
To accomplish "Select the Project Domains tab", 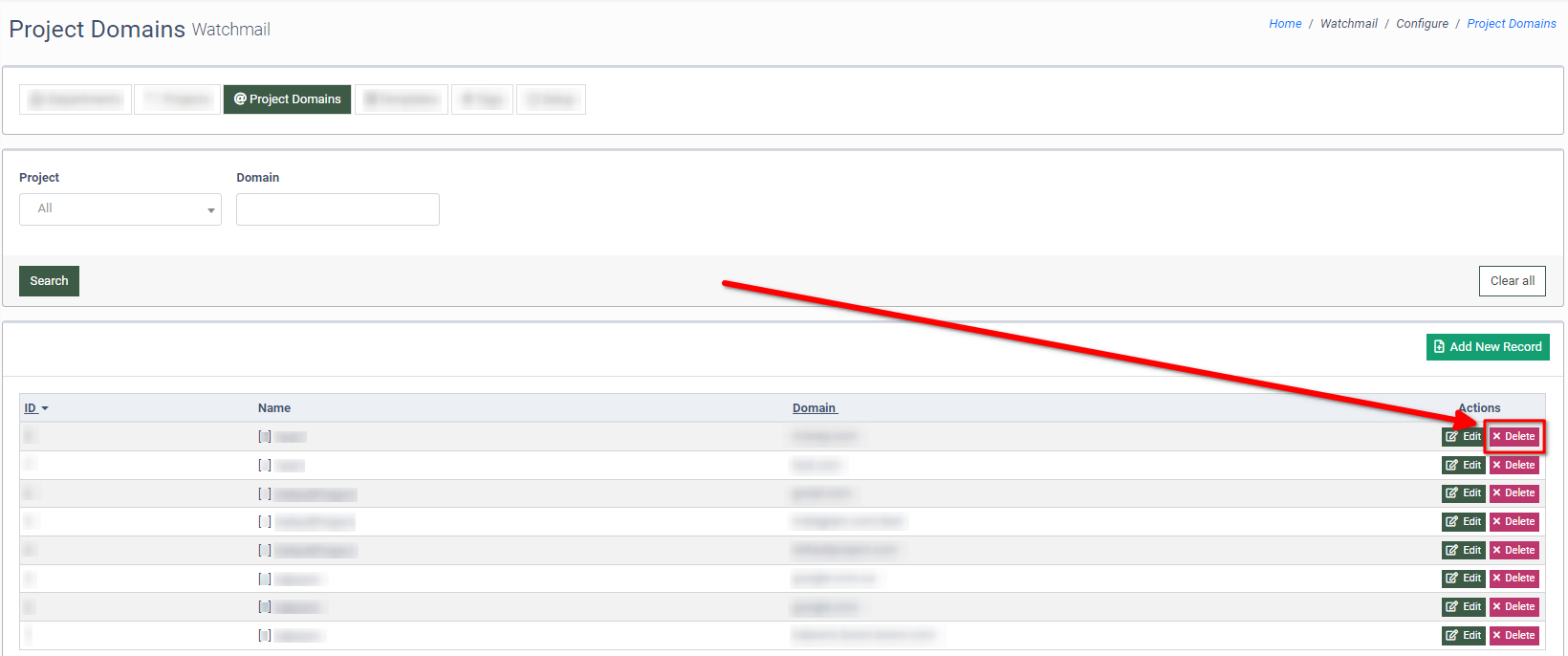I will click(x=287, y=99).
